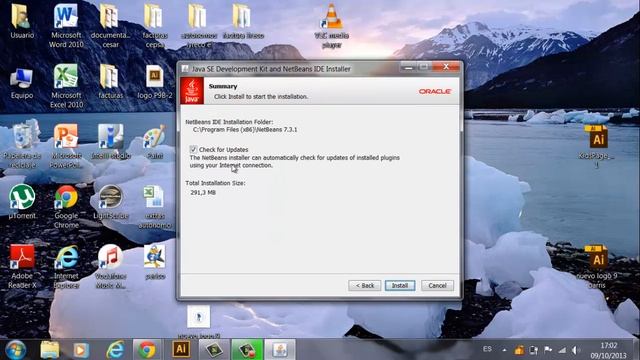Screen dimensions: 640x360
Task: Select the 291,3 MB installation size text
Action: (203, 192)
